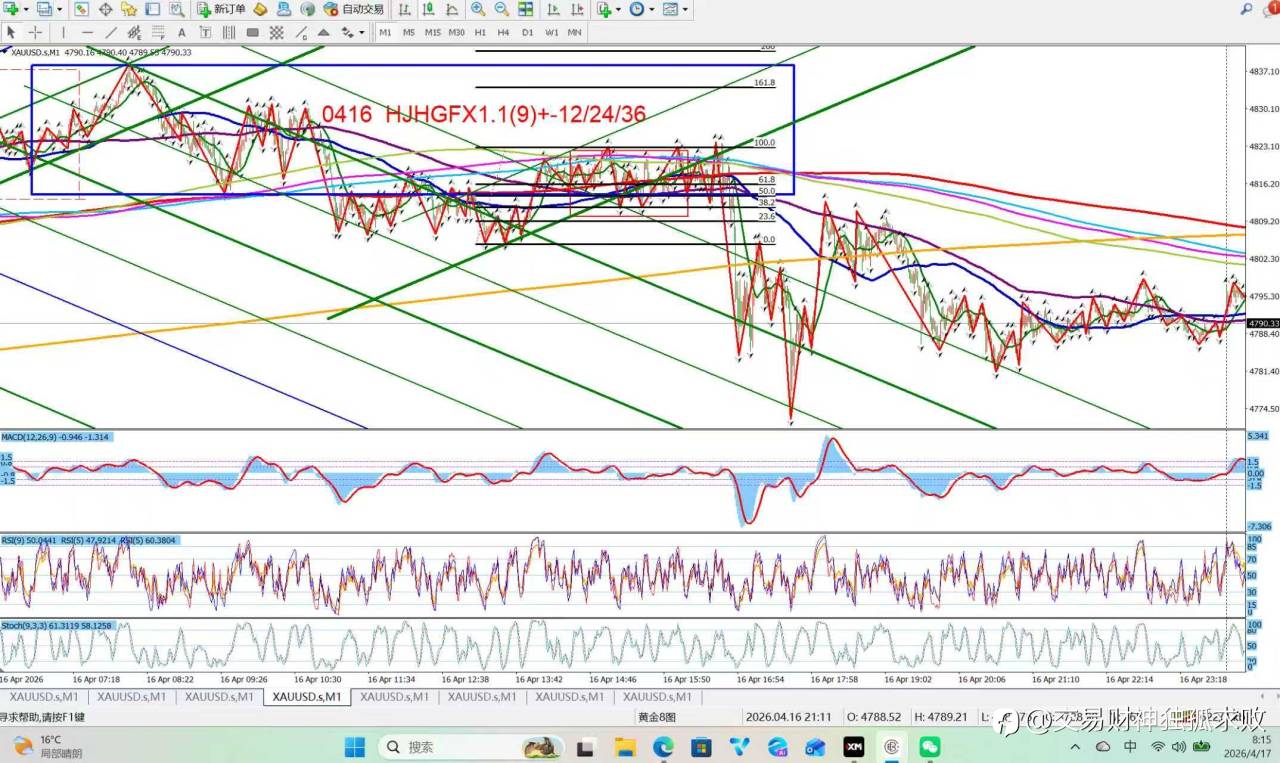The height and width of the screenshot is (763, 1280).
Task: Pick the trendline drawing tool
Action: pos(111,32)
